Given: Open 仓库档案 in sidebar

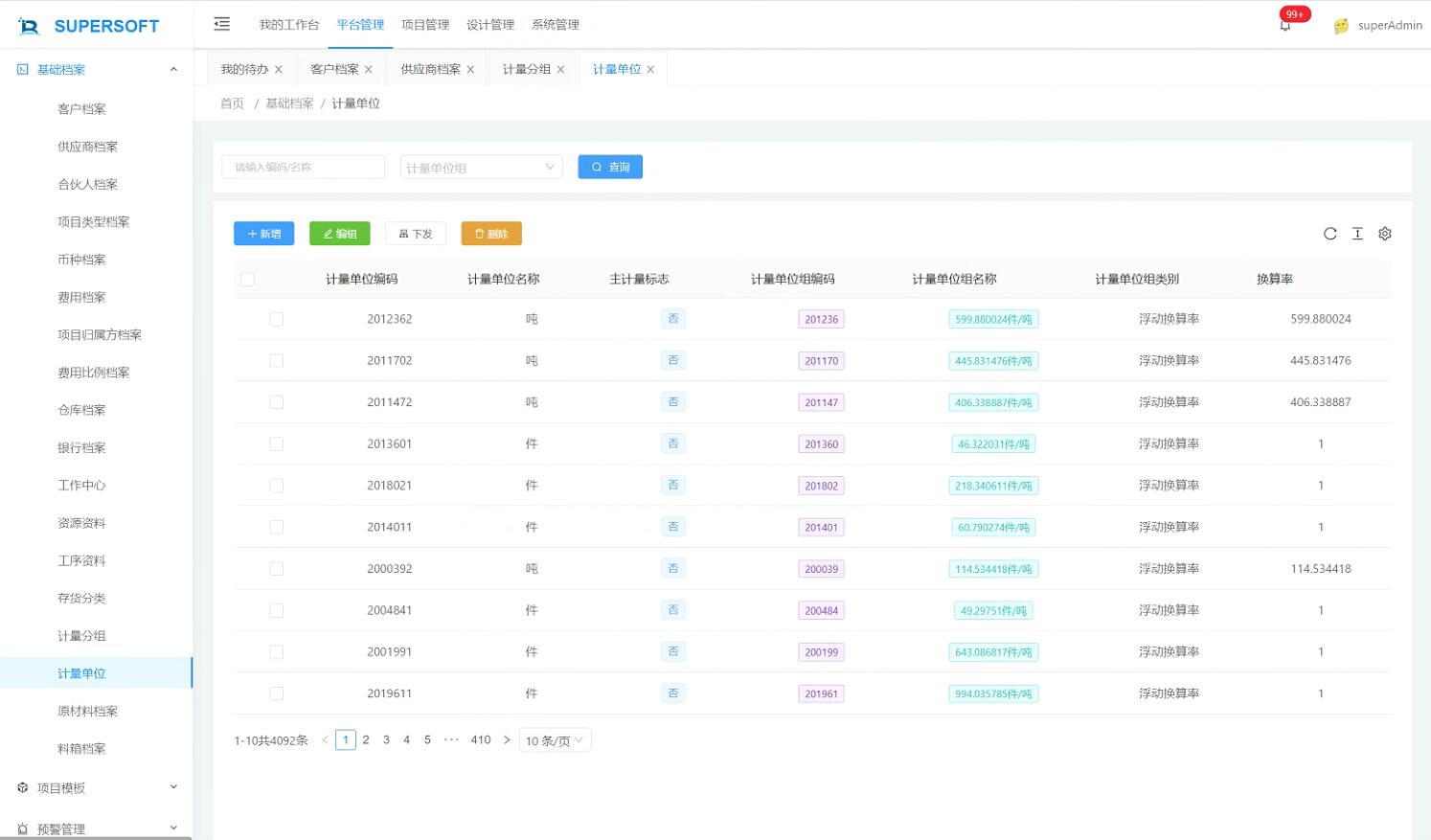Looking at the screenshot, I should (x=82, y=410).
